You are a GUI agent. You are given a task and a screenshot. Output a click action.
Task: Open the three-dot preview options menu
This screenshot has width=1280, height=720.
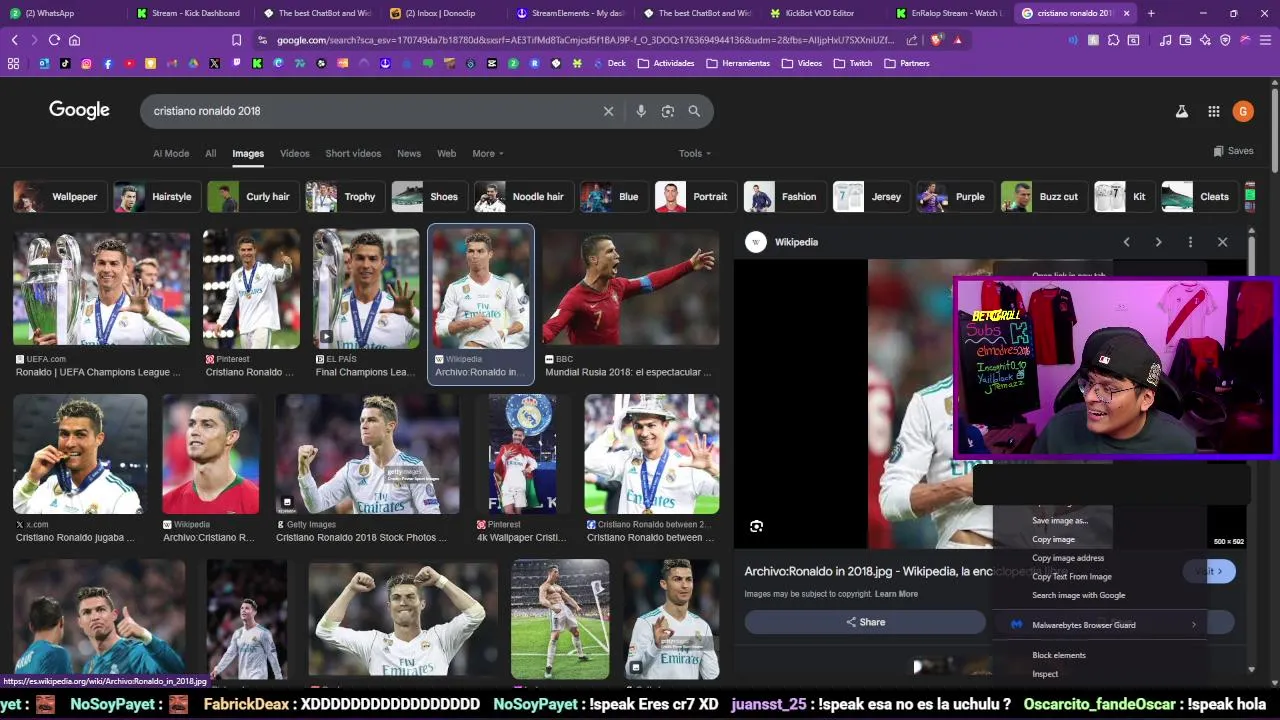coord(1190,242)
